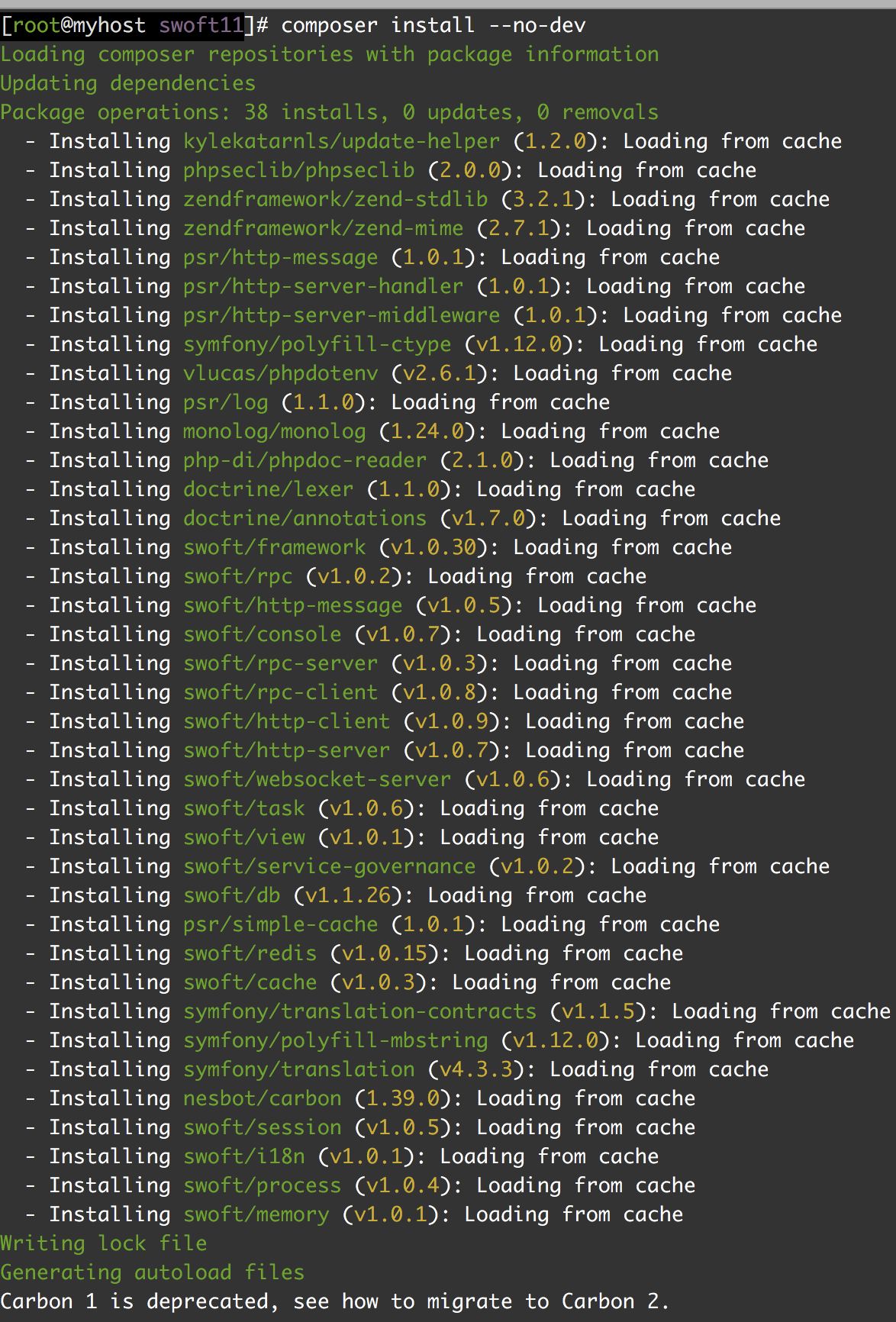Click version '(1.24.0)' of monolog
Viewport: 896px width, 1322px height.
click(x=427, y=432)
